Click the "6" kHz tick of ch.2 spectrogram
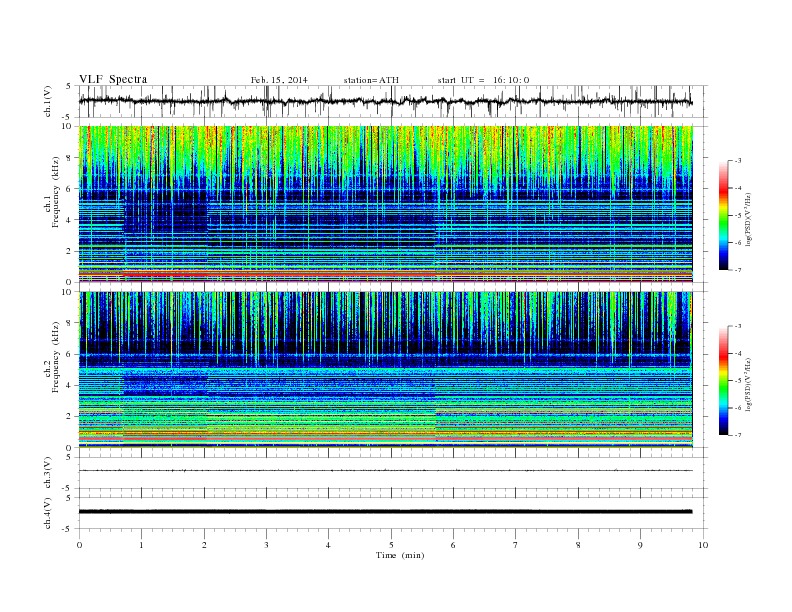 pyautogui.click(x=69, y=354)
